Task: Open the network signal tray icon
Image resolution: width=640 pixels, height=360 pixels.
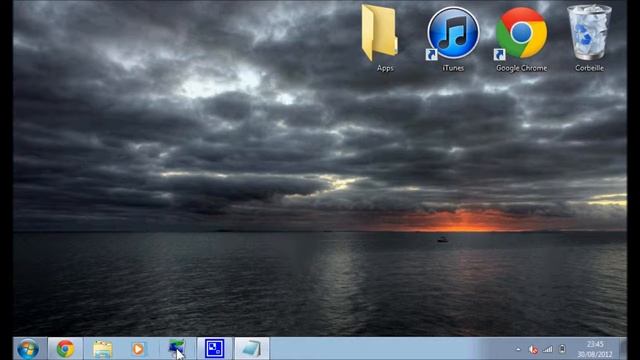Action: click(x=548, y=349)
